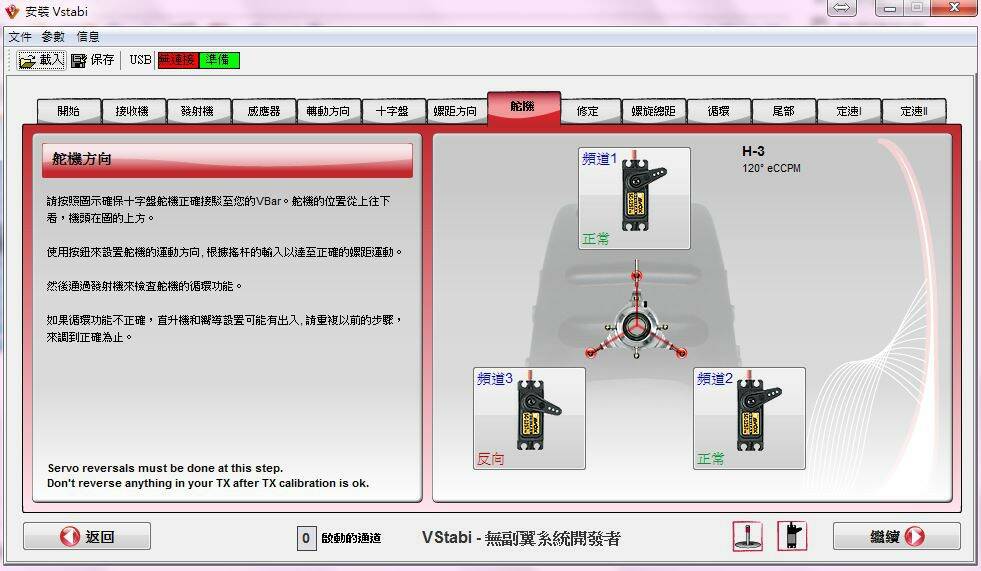Click the active channel number box
This screenshot has height=571, width=981.
[306, 538]
